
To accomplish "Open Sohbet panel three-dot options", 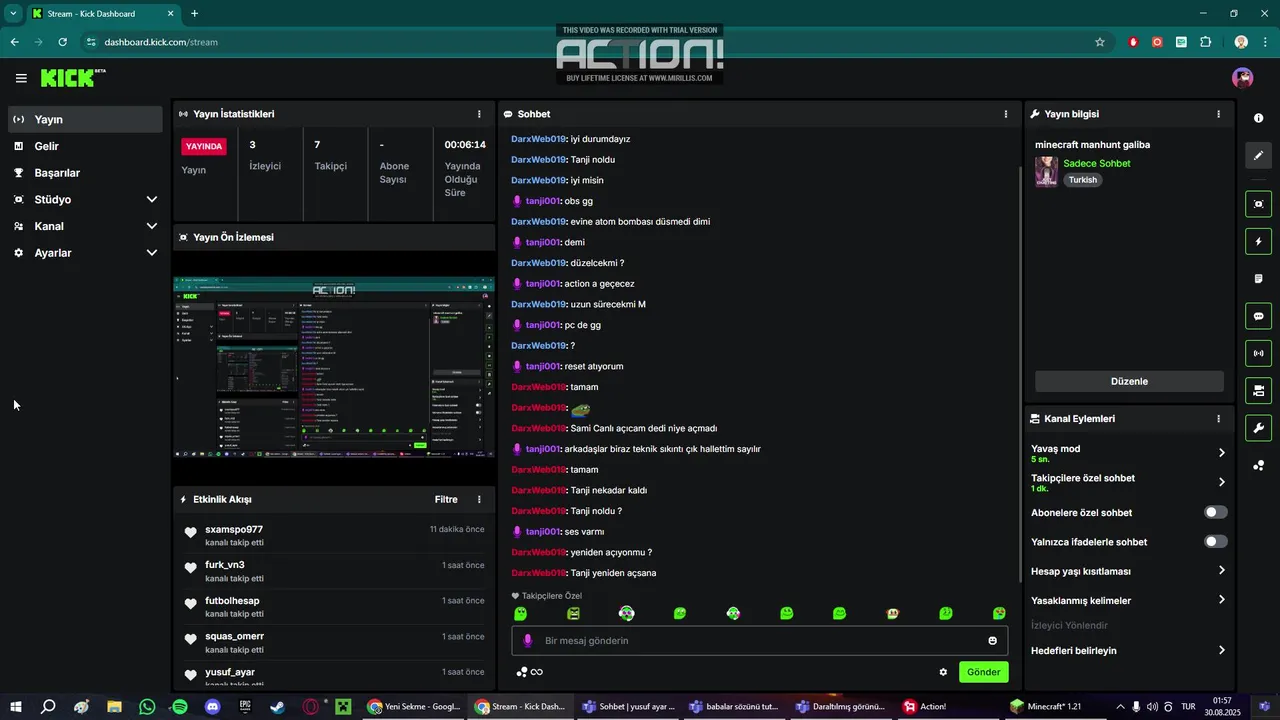I will pos(1006,114).
